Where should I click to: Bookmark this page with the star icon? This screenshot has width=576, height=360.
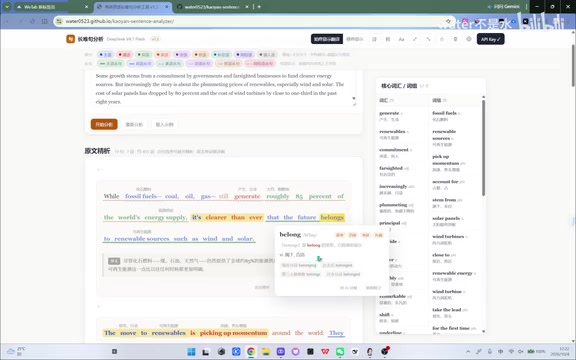coord(448,21)
